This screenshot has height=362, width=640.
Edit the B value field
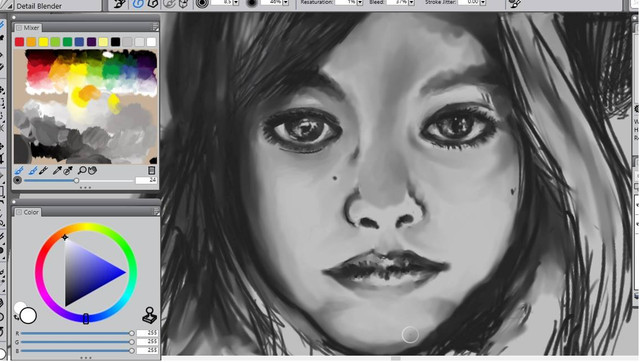[147, 350]
